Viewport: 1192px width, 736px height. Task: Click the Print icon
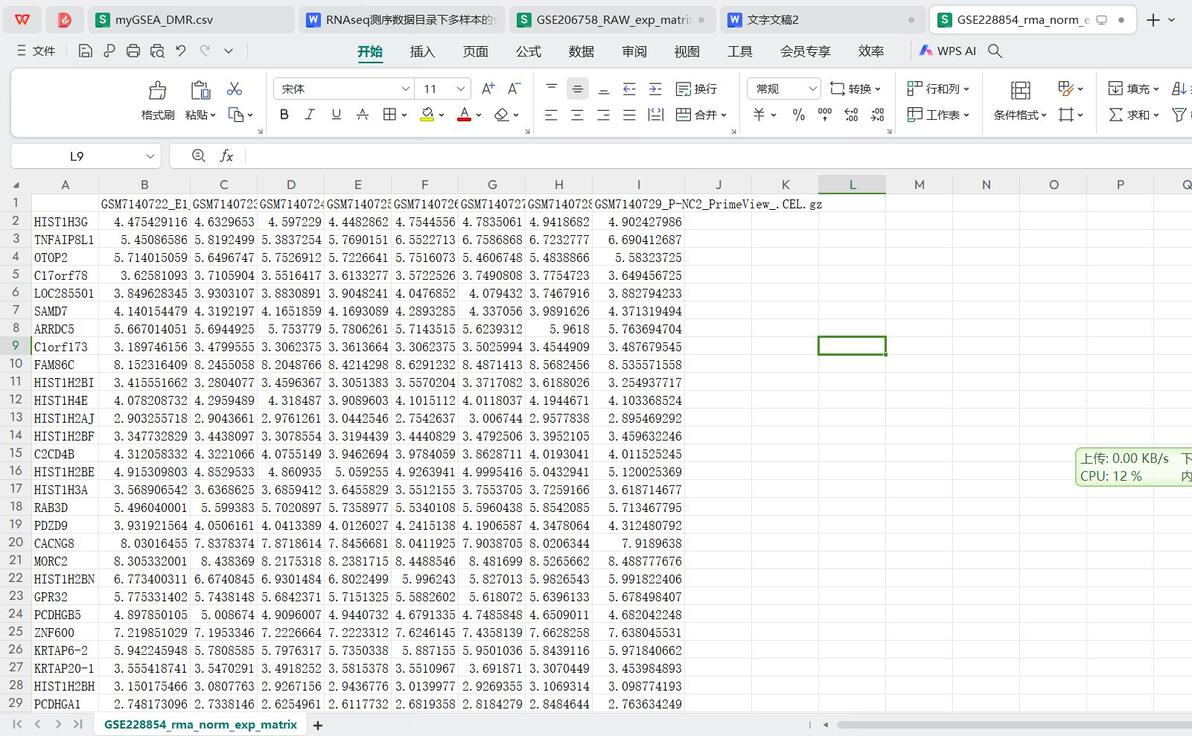click(133, 51)
